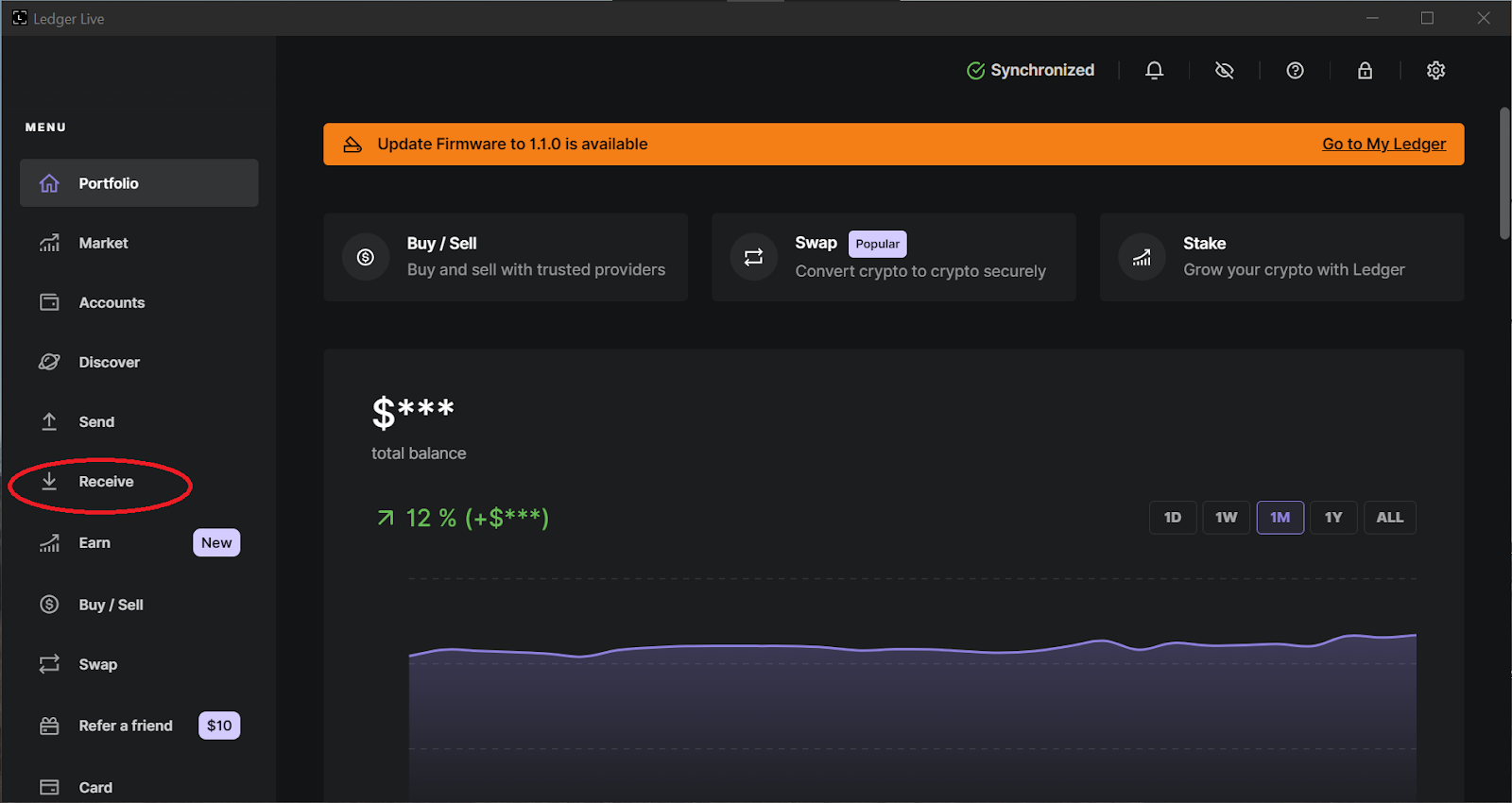Click the vertical scrollbar thumb

click(1505, 174)
